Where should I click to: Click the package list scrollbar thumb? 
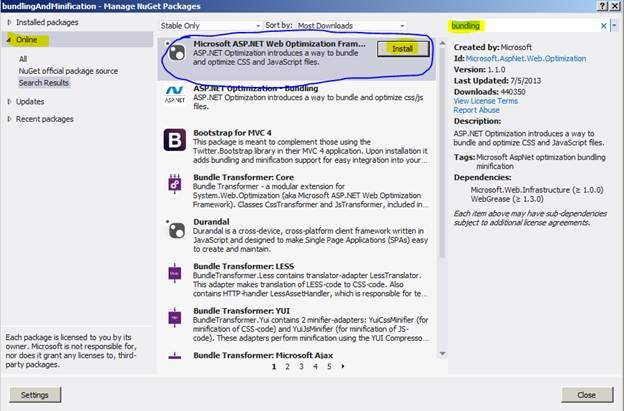point(442,153)
